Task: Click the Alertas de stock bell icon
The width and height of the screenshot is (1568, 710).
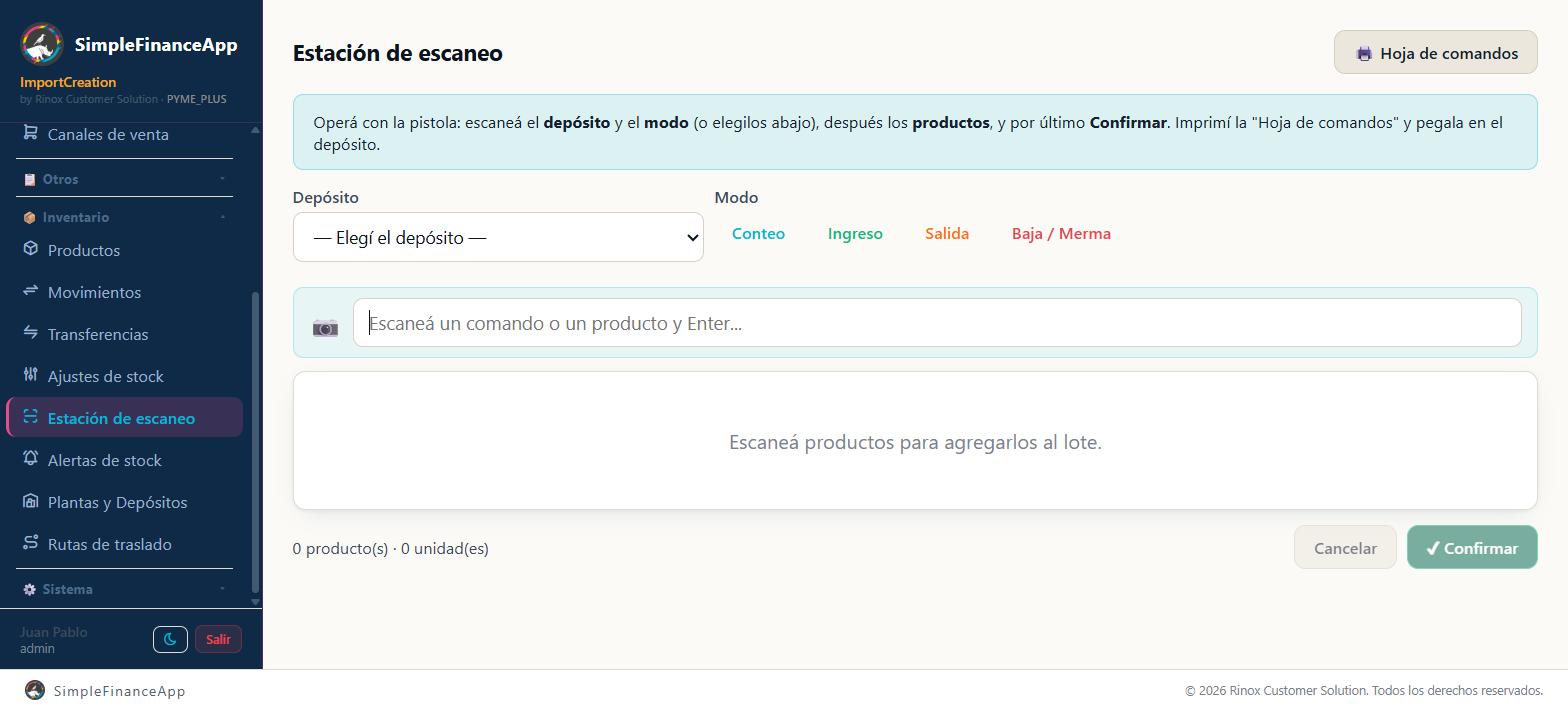Action: pyautogui.click(x=31, y=459)
